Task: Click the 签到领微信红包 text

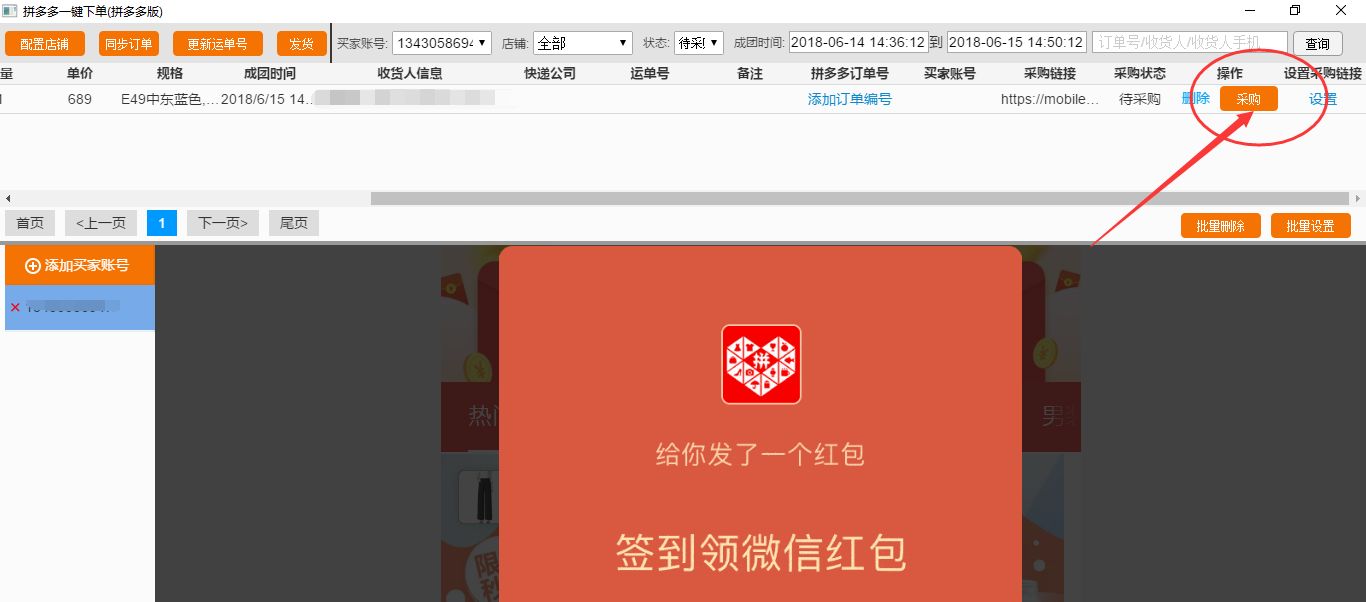Action: 761,551
